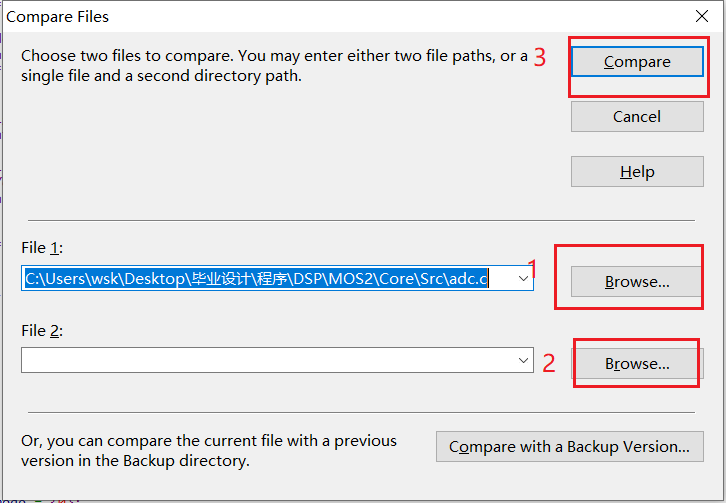Browse for the File 2 path

coord(637,364)
